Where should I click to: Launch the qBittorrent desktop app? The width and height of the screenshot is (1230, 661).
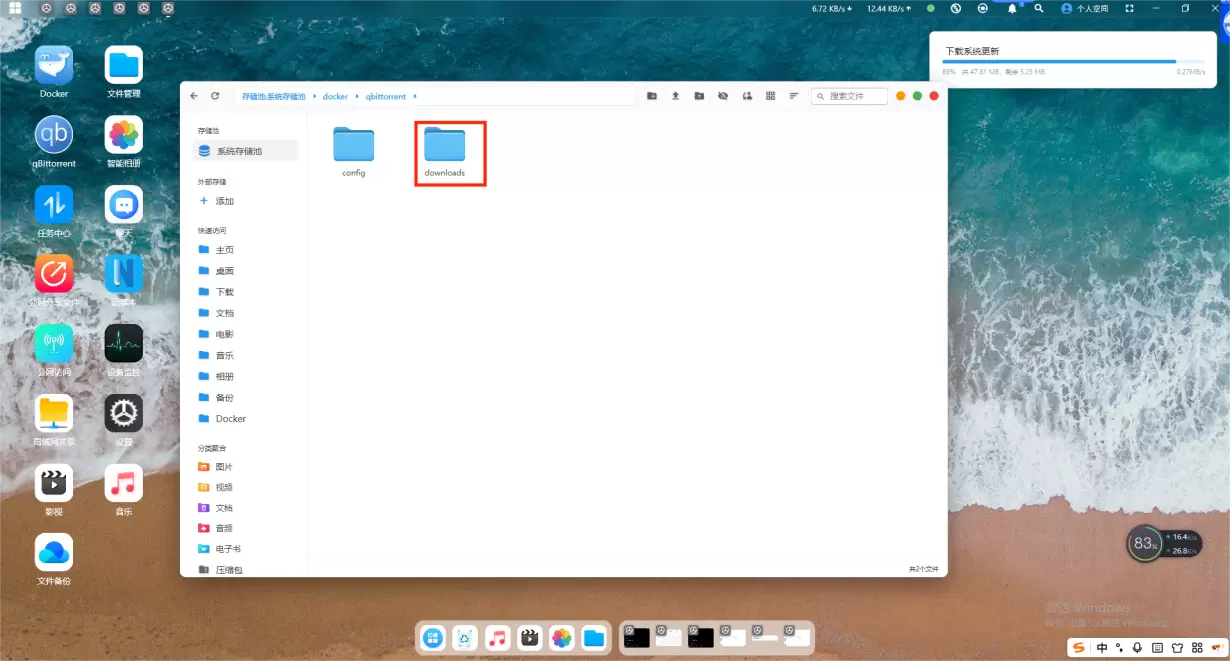[54, 135]
